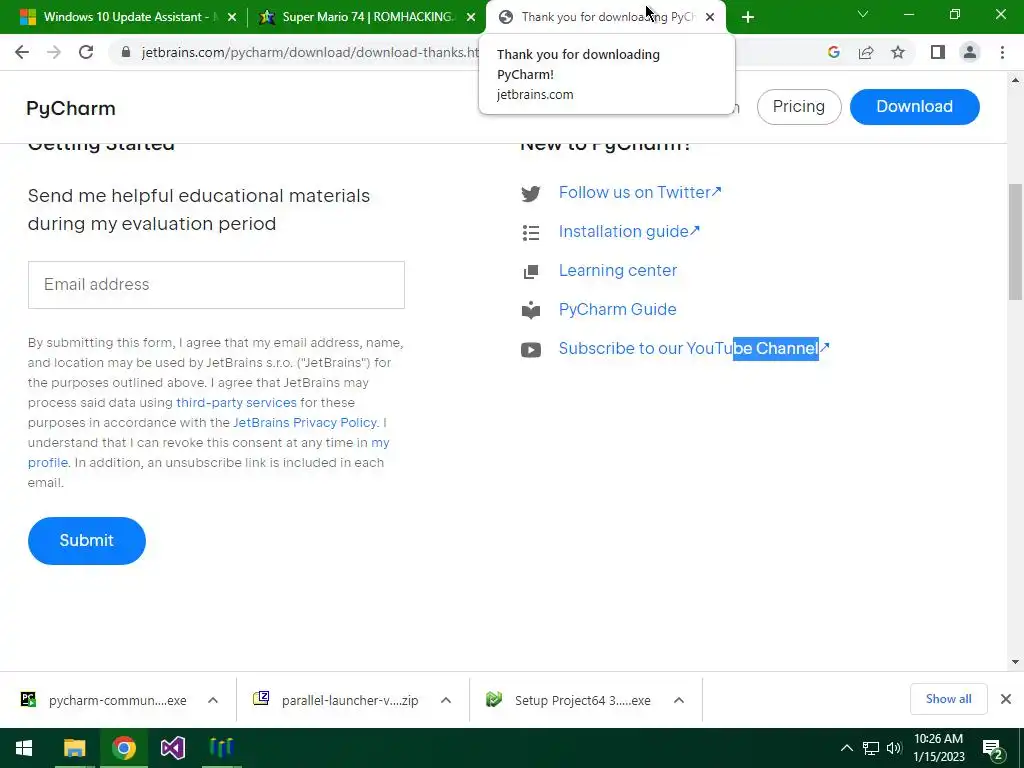Close the Windows 10 Update Assistant tab
Screen dimensions: 1024x768
(232, 18)
